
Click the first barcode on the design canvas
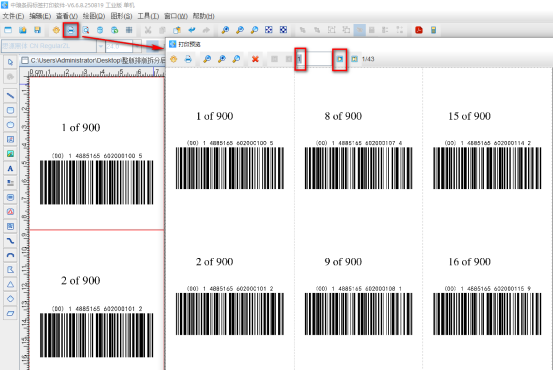pyautogui.click(x=96, y=182)
